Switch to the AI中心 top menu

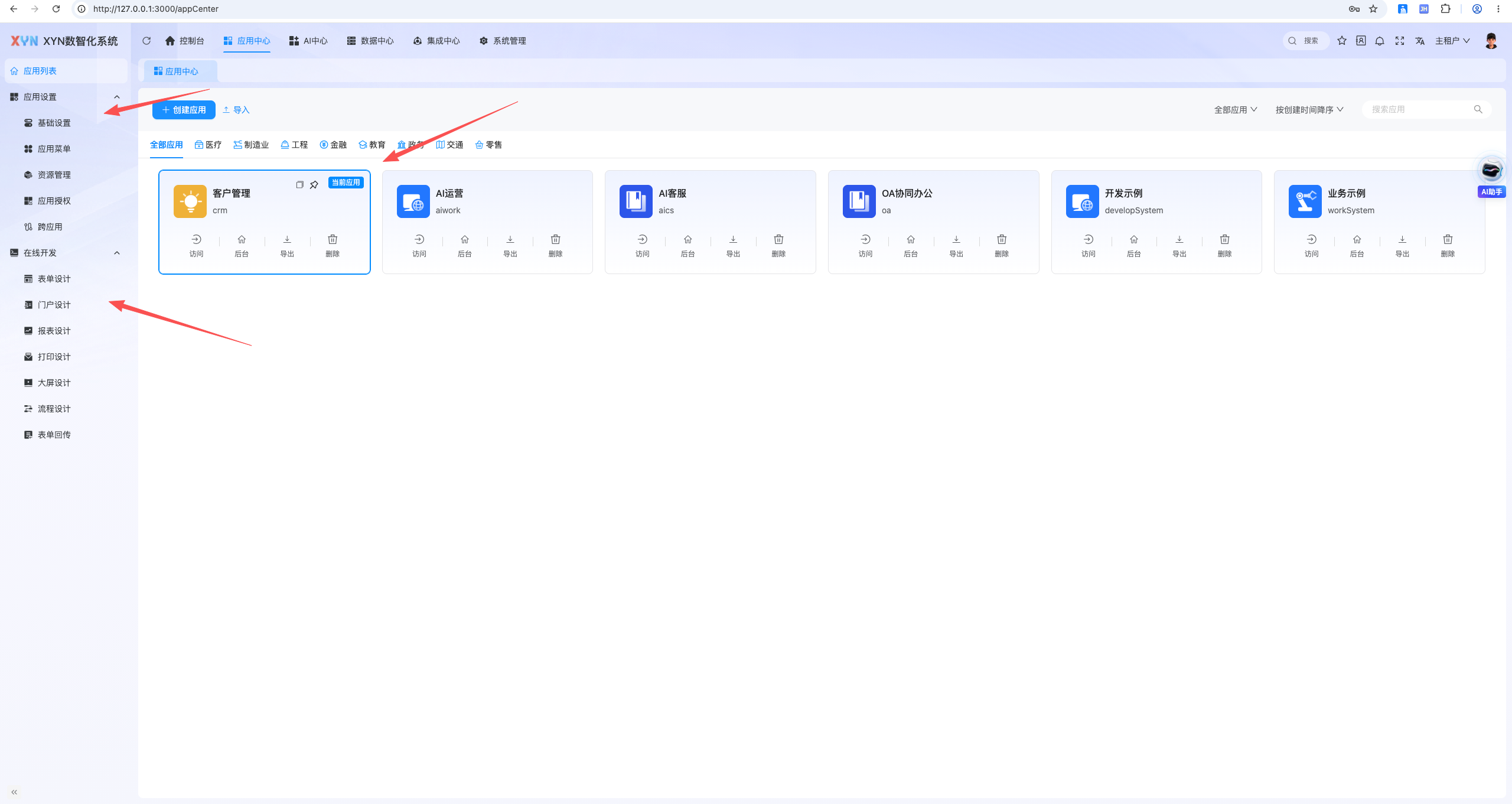click(308, 41)
